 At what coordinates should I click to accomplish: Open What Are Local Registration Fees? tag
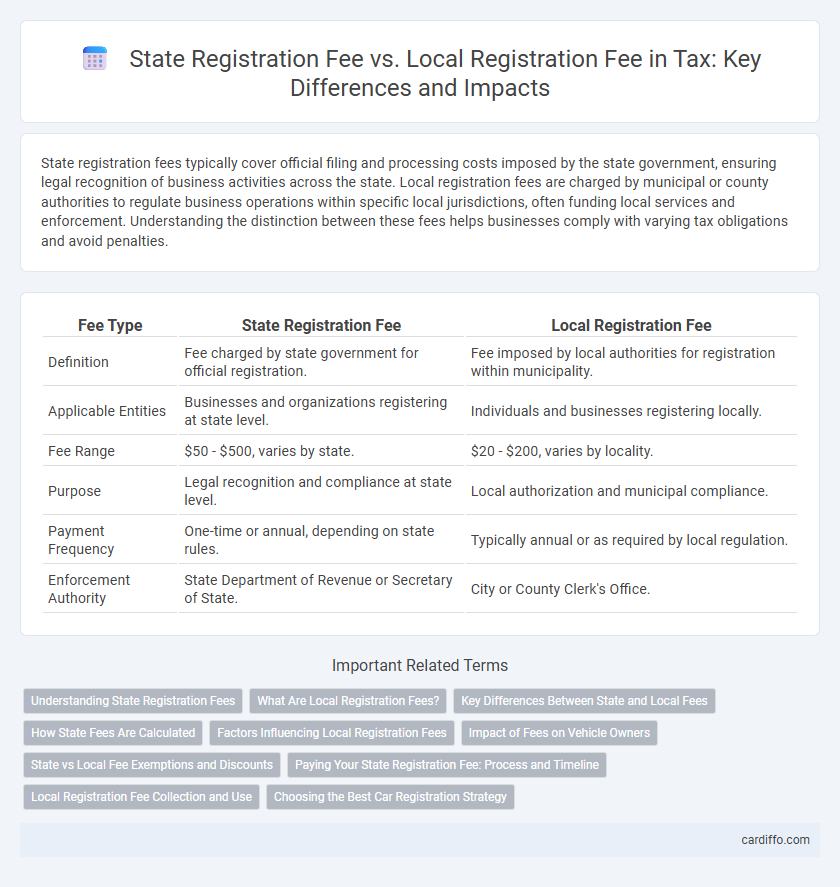pos(348,700)
